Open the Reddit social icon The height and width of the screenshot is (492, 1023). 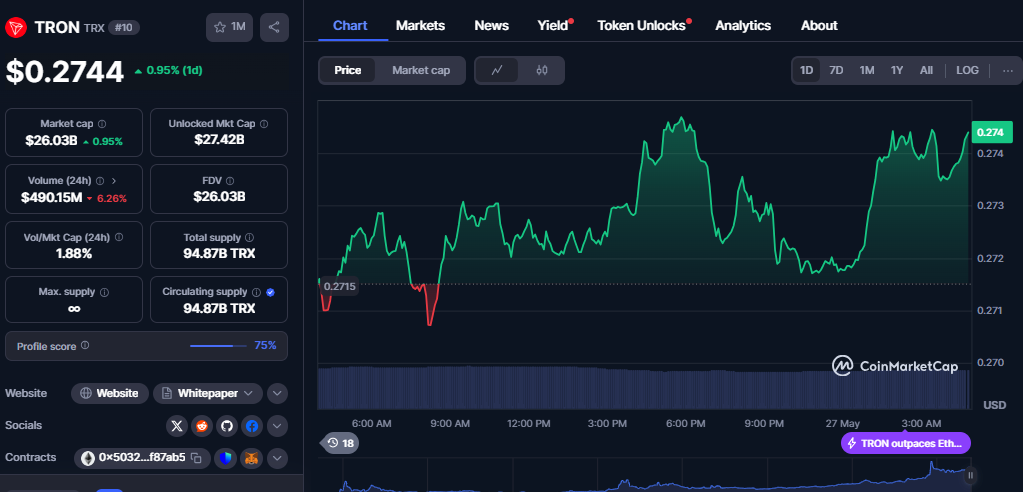point(202,427)
